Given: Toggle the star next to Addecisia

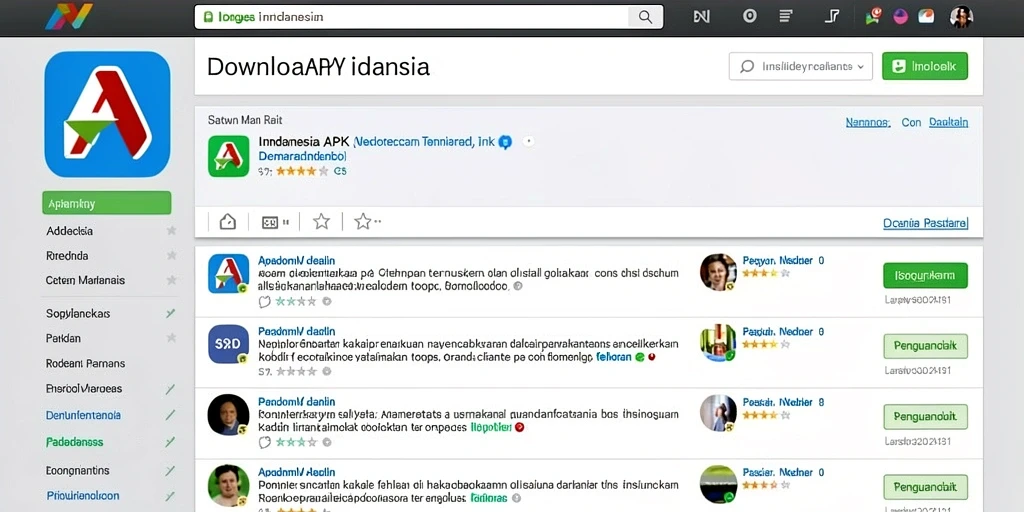Looking at the screenshot, I should pyautogui.click(x=171, y=231).
